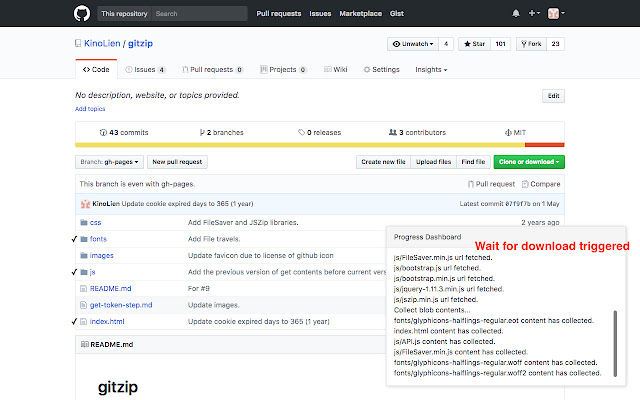Toggle the checkmark next to js folder
The width and height of the screenshot is (640, 400).
pos(74,271)
